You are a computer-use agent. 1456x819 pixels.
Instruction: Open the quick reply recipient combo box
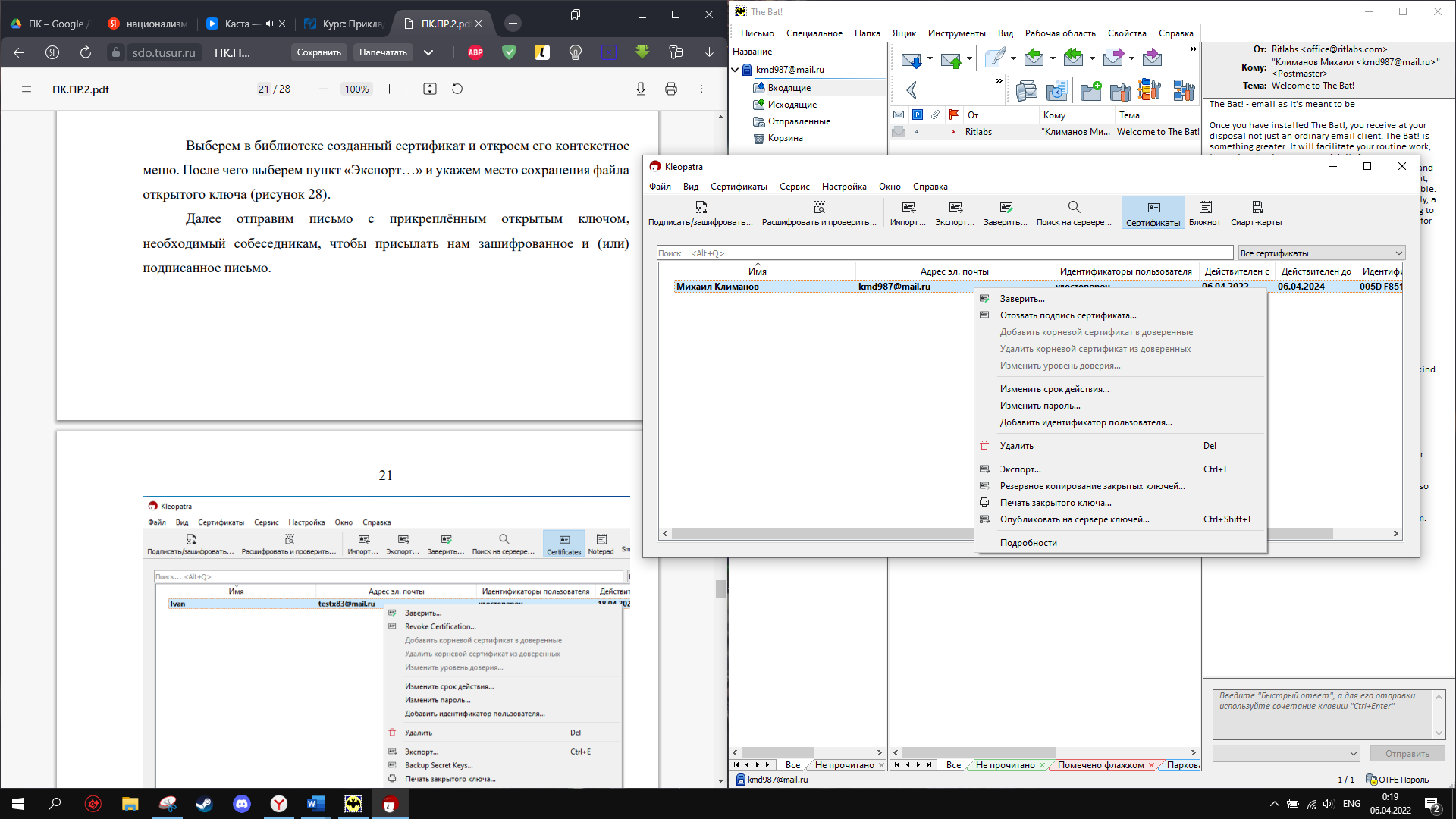(1286, 753)
